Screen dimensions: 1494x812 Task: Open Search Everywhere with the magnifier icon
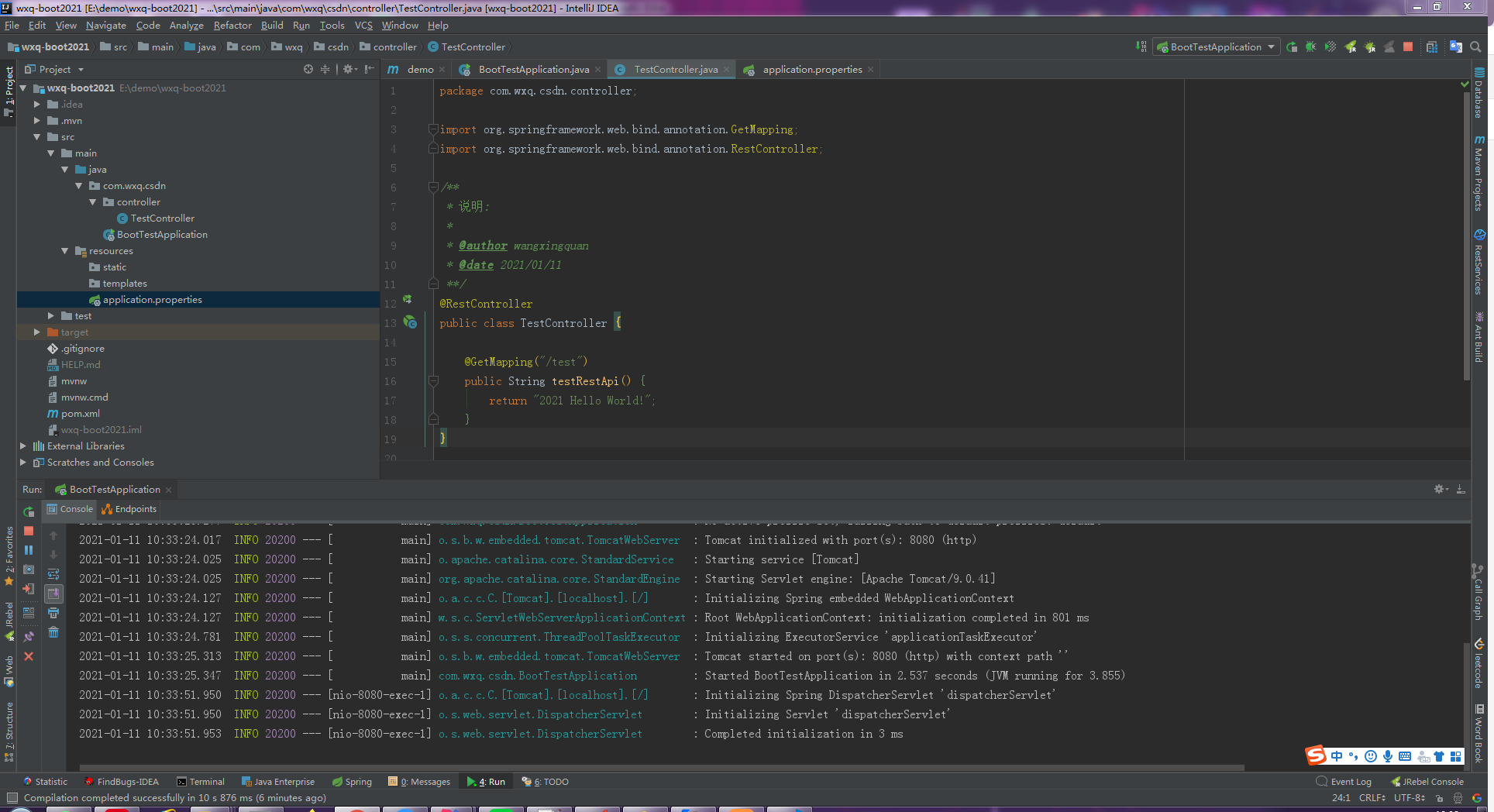(x=1477, y=46)
